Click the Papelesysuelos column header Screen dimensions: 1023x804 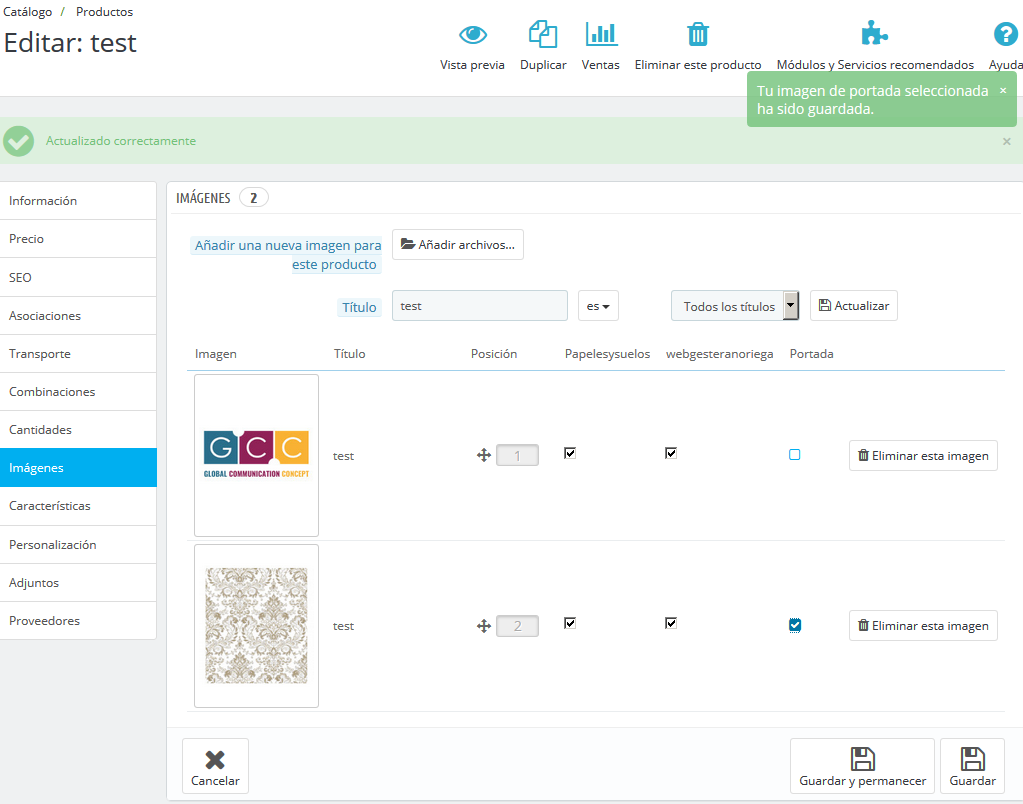pos(607,354)
